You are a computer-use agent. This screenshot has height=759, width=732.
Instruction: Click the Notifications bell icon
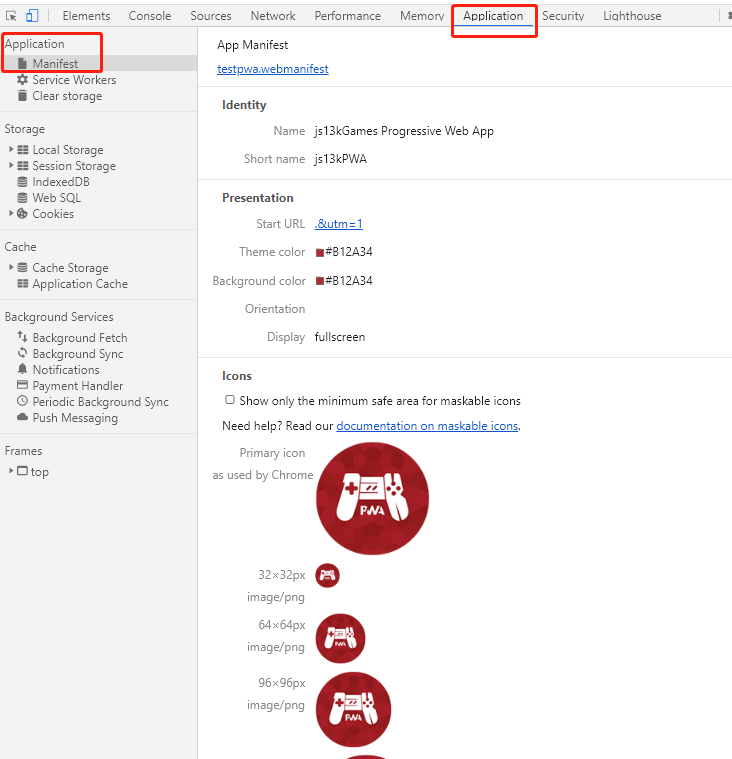coord(22,369)
